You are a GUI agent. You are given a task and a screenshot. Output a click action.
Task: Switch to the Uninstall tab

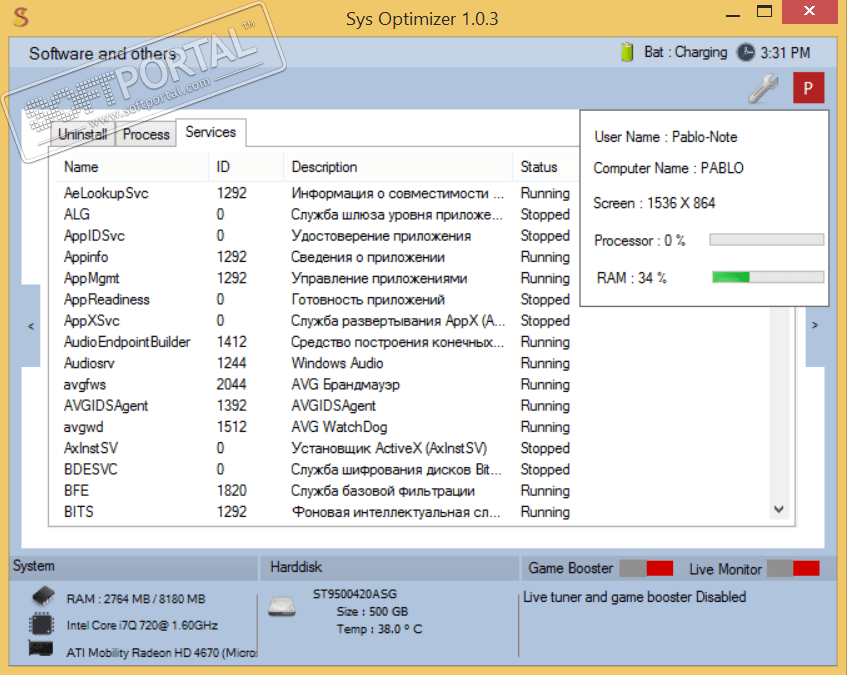pos(83,134)
